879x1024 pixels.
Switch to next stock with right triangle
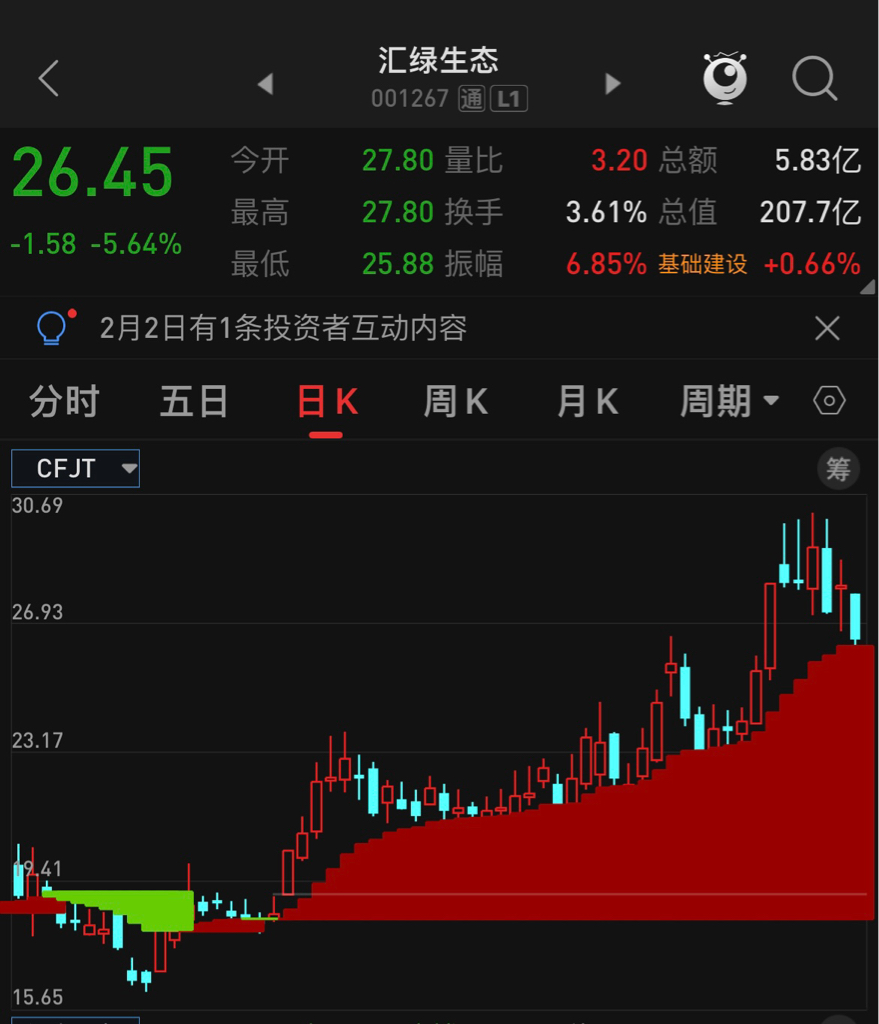coord(613,84)
